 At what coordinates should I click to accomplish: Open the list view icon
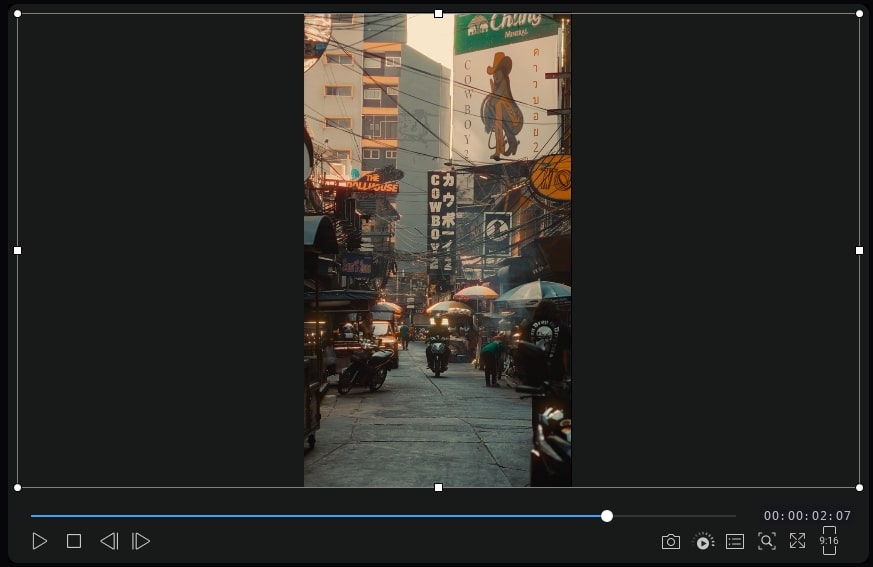pyautogui.click(x=735, y=541)
